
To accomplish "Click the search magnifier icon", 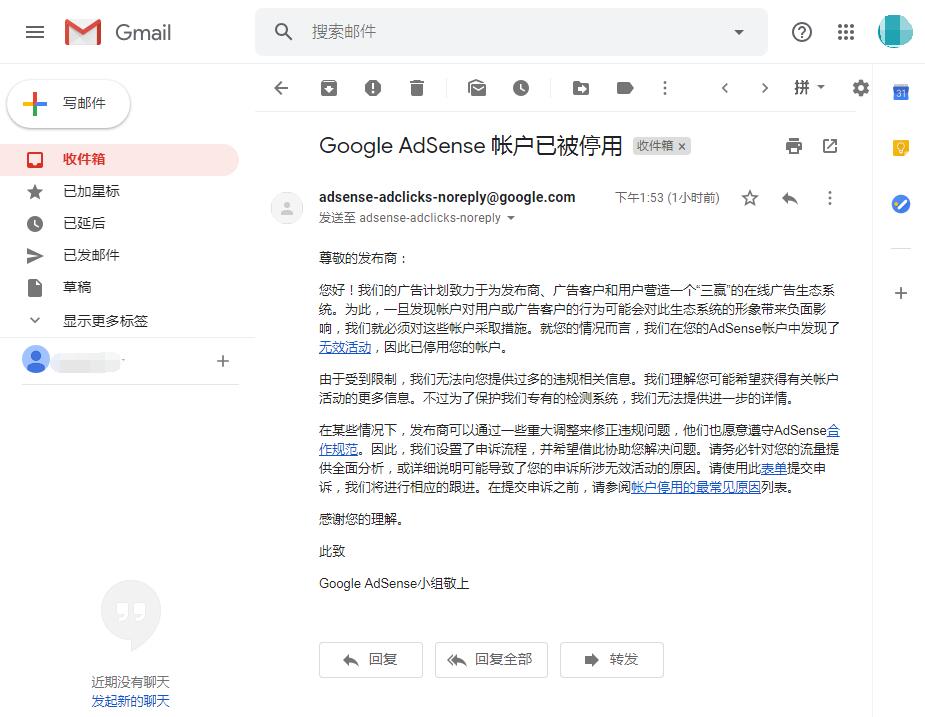I will click(x=284, y=32).
